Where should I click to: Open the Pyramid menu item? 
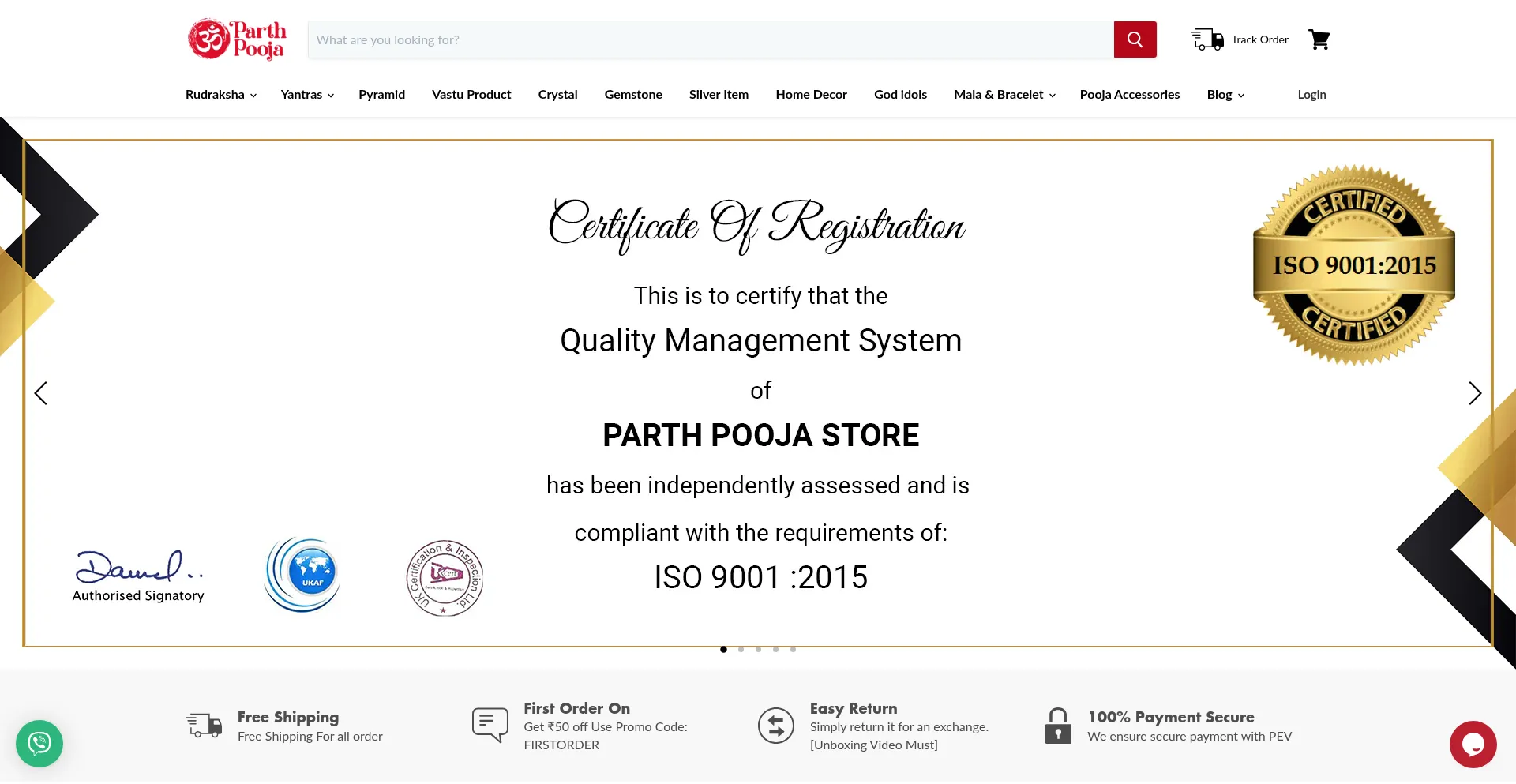tap(381, 95)
